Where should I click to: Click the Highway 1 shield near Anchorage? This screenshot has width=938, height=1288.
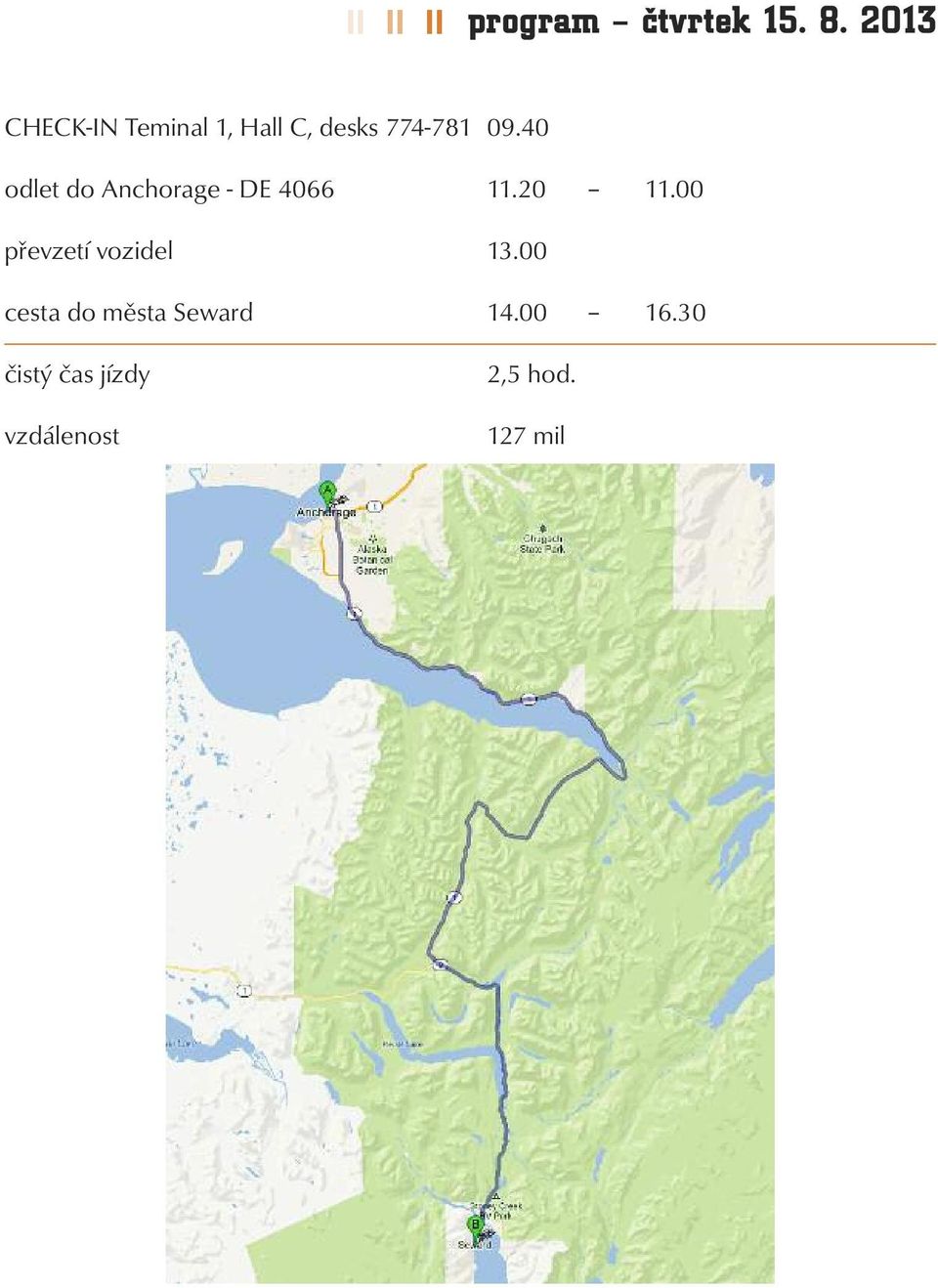click(374, 506)
